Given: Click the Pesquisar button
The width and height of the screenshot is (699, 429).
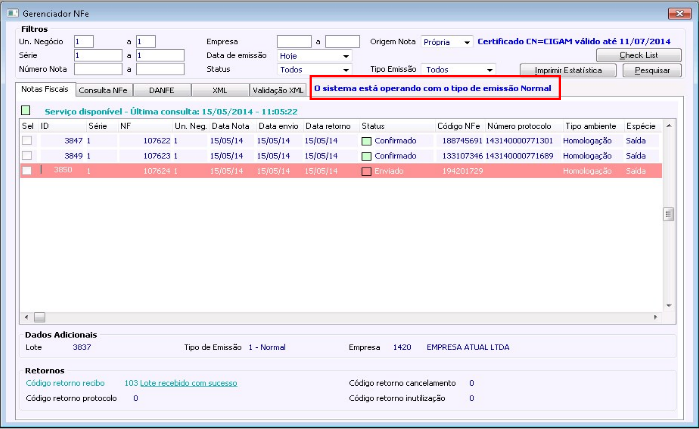Looking at the screenshot, I should (x=652, y=70).
